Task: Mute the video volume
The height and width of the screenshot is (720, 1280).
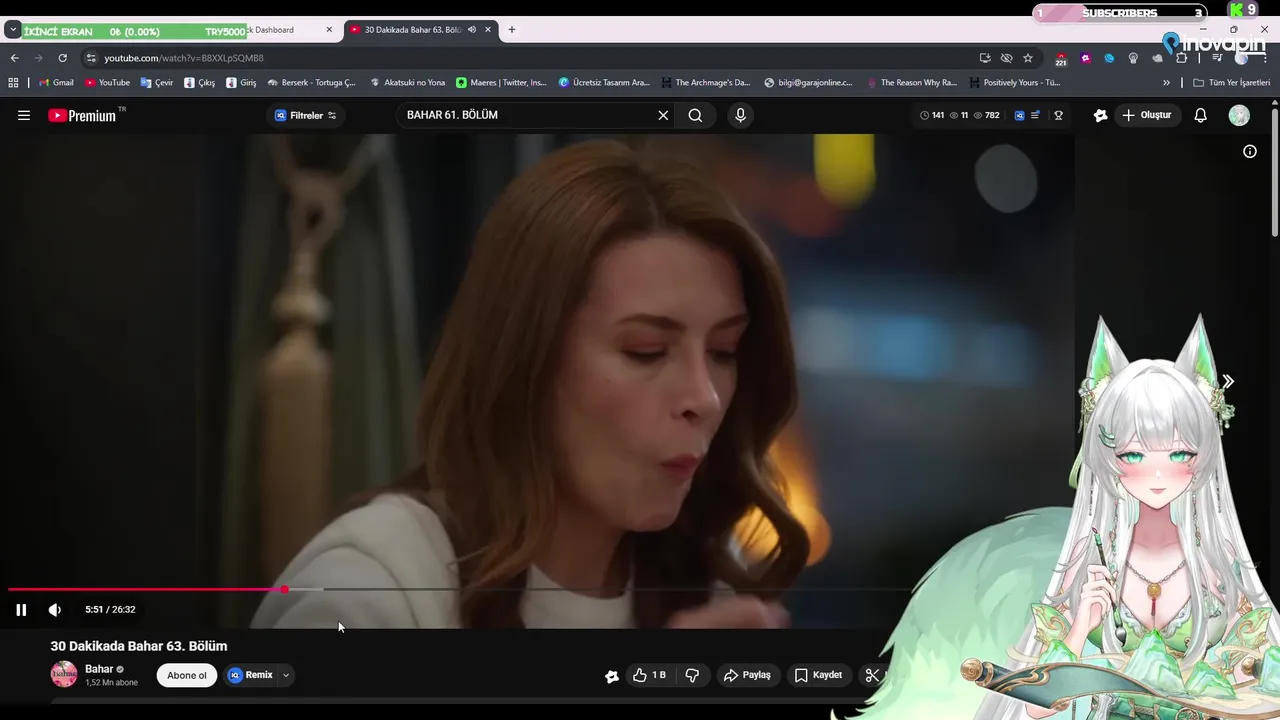Action: pyautogui.click(x=55, y=610)
